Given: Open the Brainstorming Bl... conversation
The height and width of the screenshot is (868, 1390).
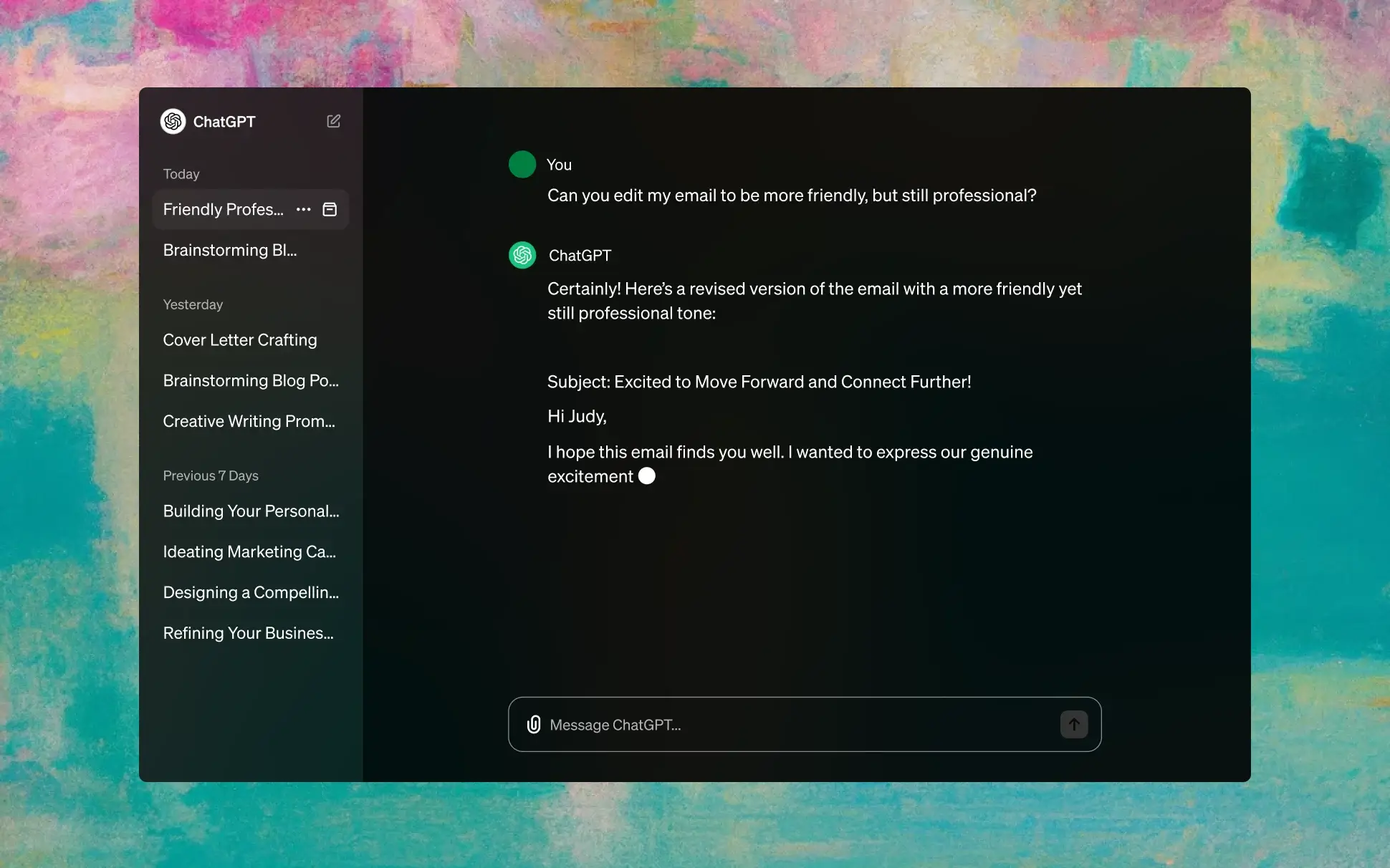Looking at the screenshot, I should point(229,250).
